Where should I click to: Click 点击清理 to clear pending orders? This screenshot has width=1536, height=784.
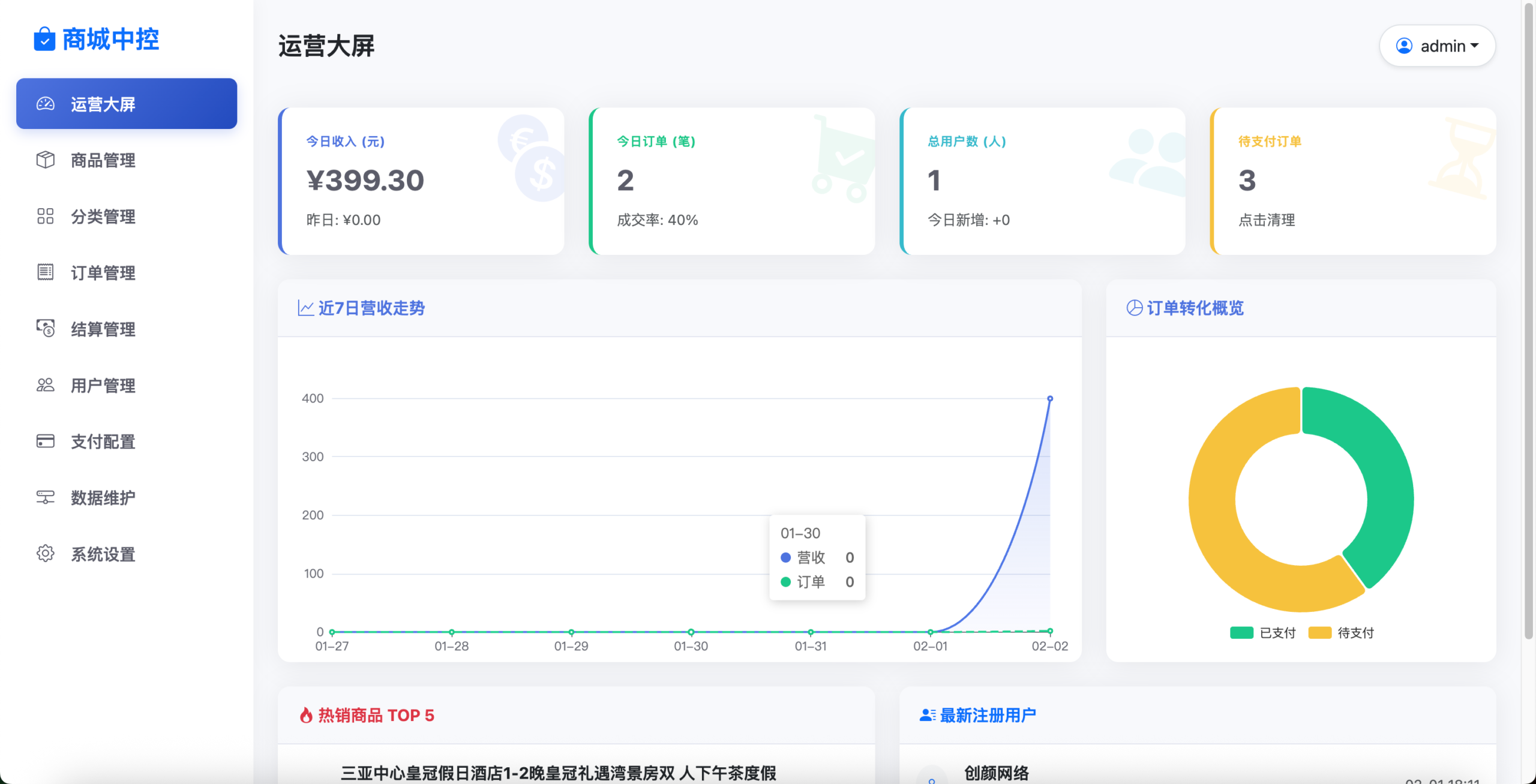coord(1268,220)
